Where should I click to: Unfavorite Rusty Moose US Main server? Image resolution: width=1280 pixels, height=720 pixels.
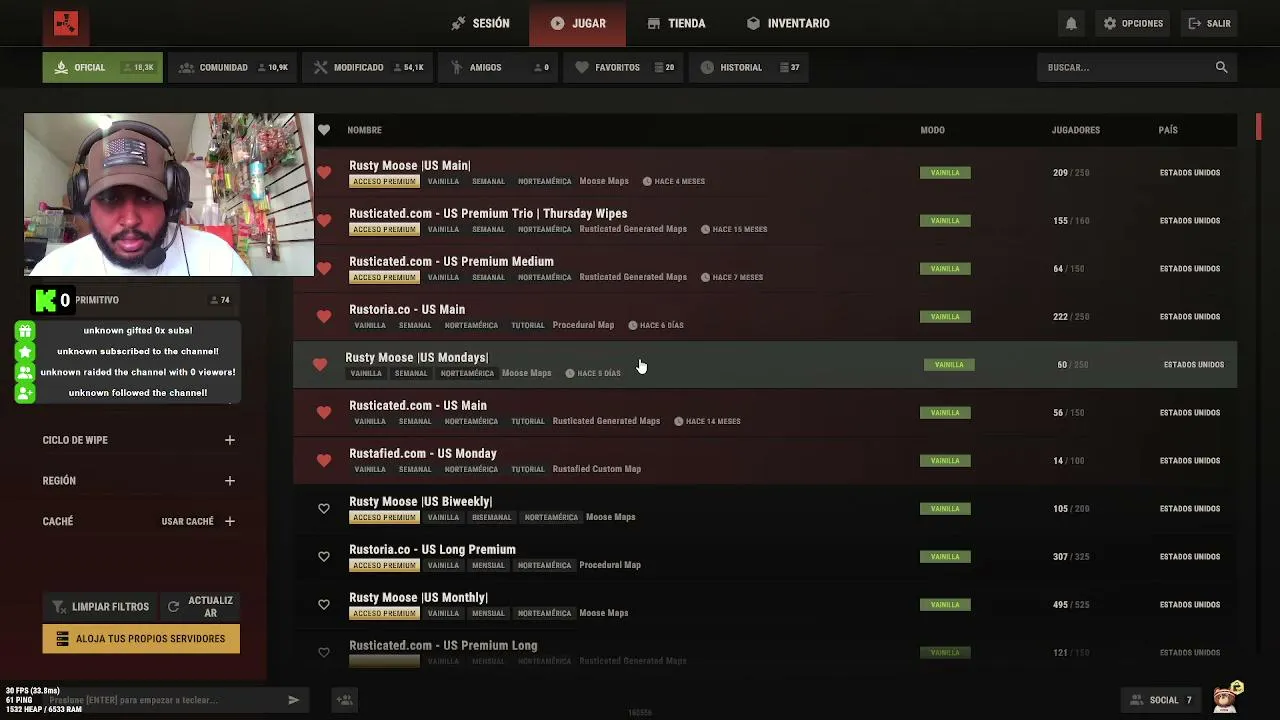tap(324, 173)
